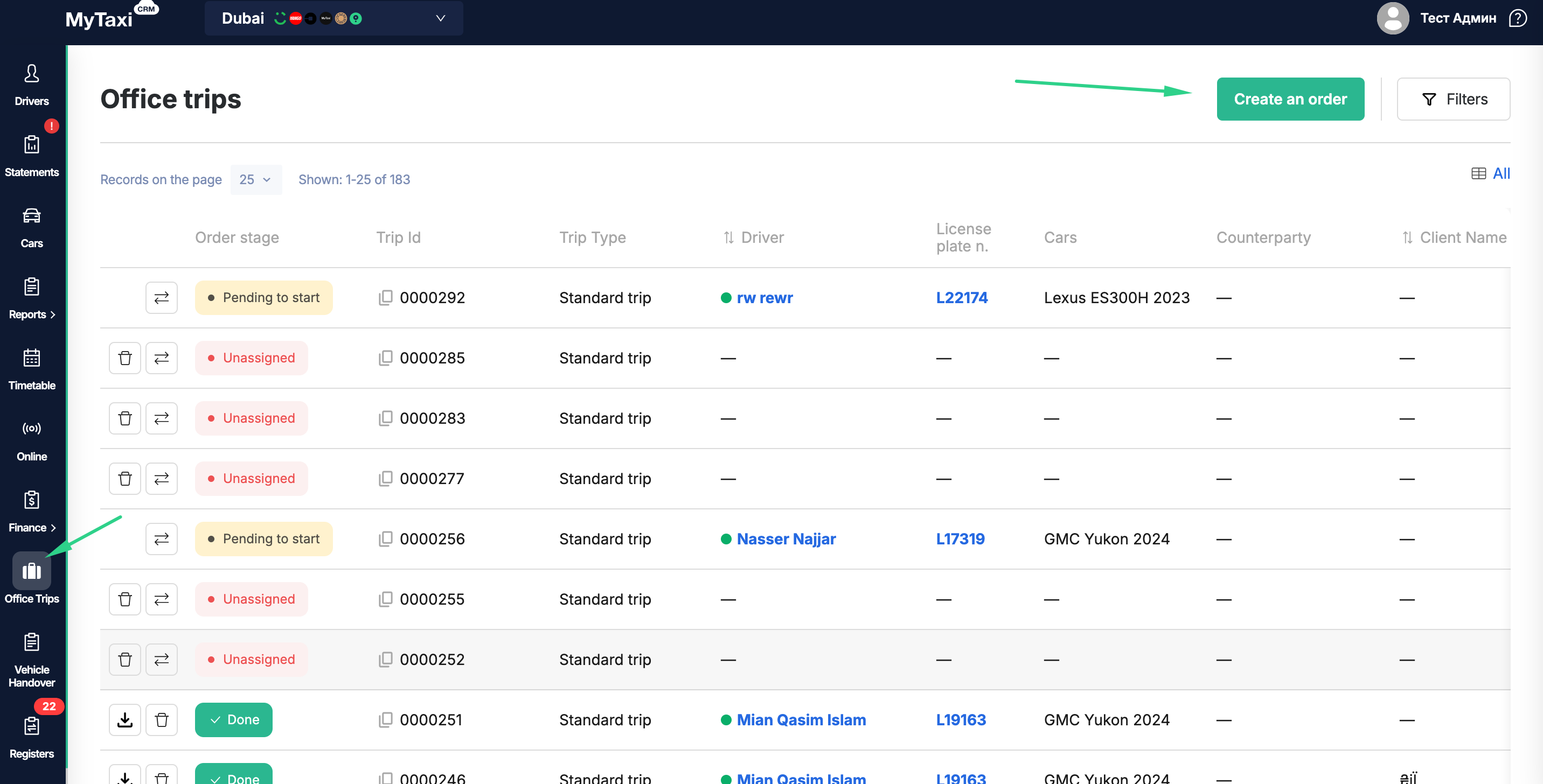This screenshot has height=784, width=1543.
Task: Open license plate L22174 link
Action: pyautogui.click(x=961, y=297)
